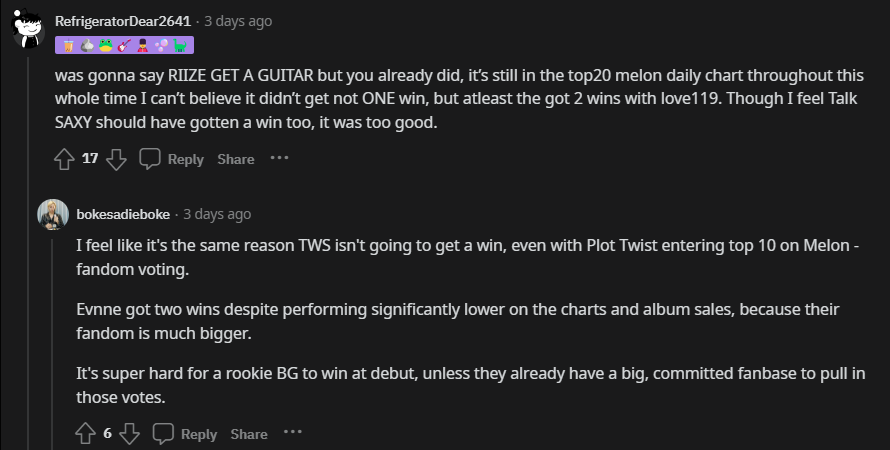Click the speech bubble under RefrigeratorDear2641's comment
890x450 pixels.
click(x=150, y=159)
